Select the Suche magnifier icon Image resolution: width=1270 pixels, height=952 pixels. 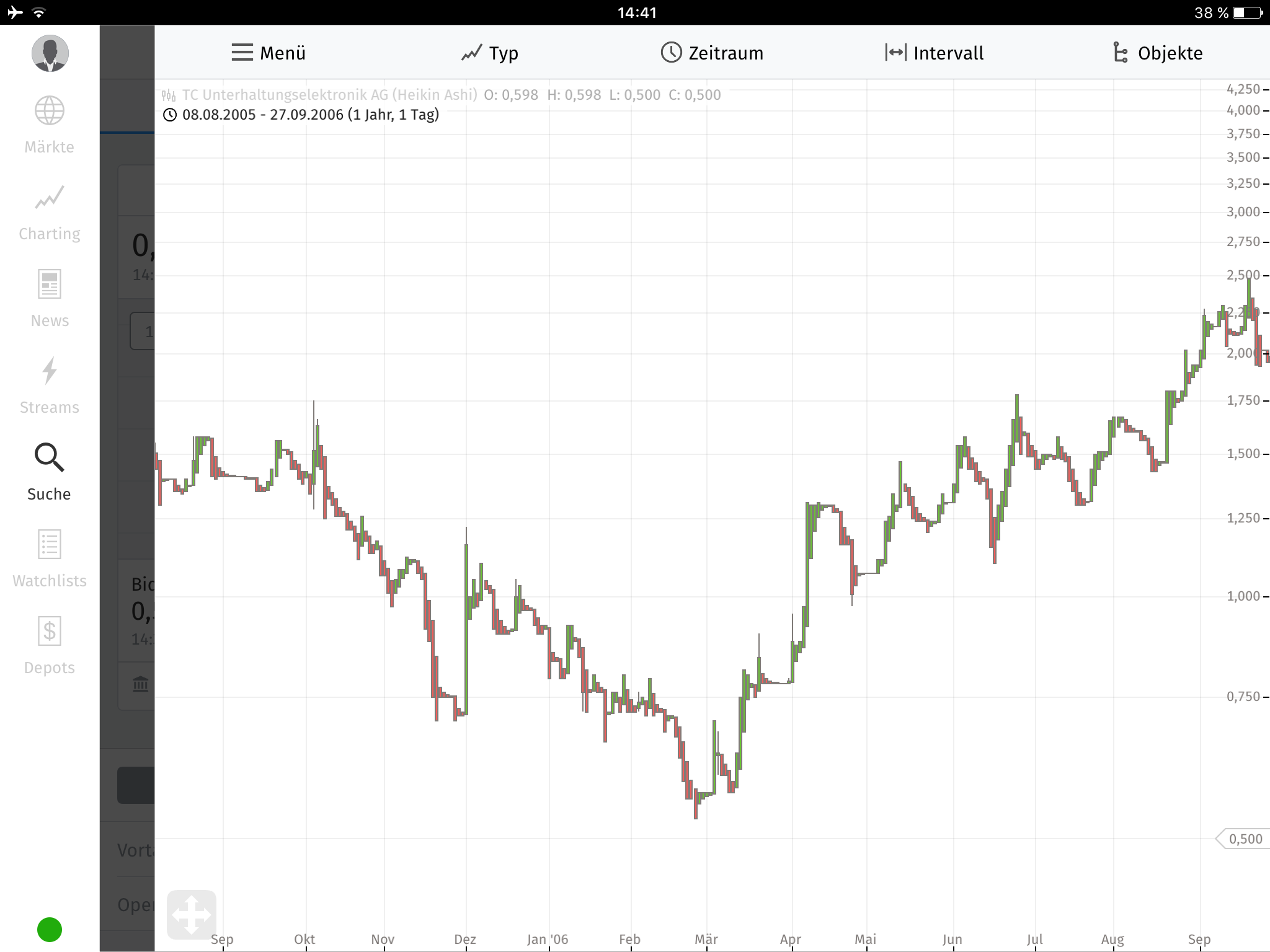[50, 459]
